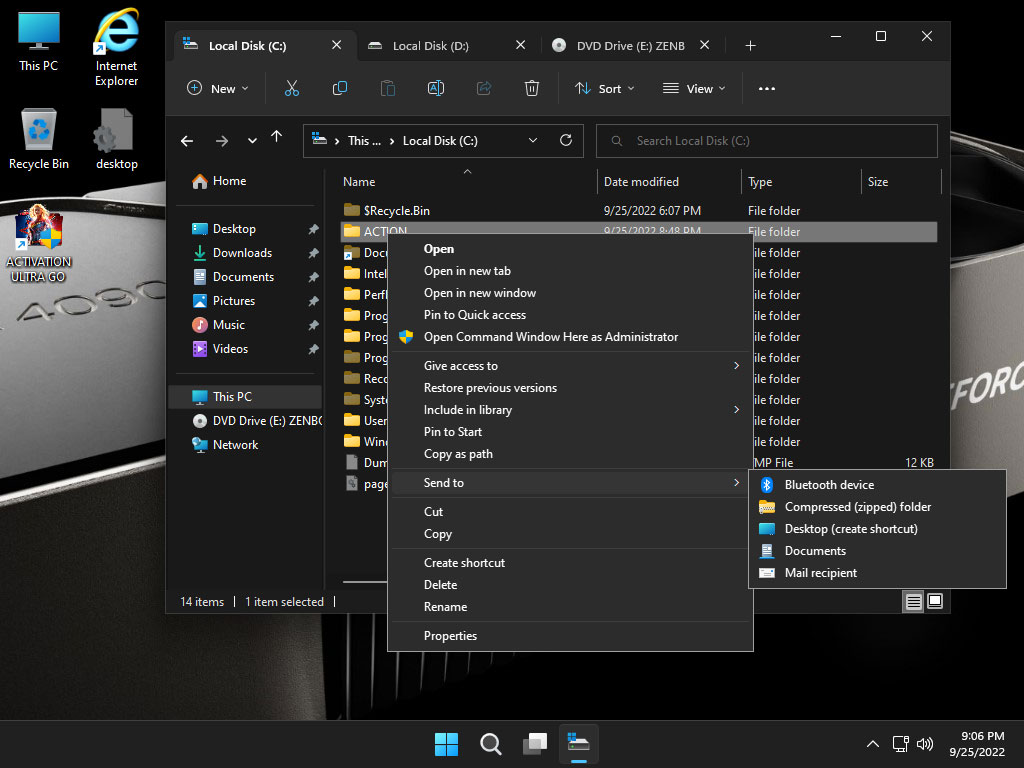The image size is (1024, 768).
Task: Switch to large icons view in status bar
Action: click(x=935, y=601)
